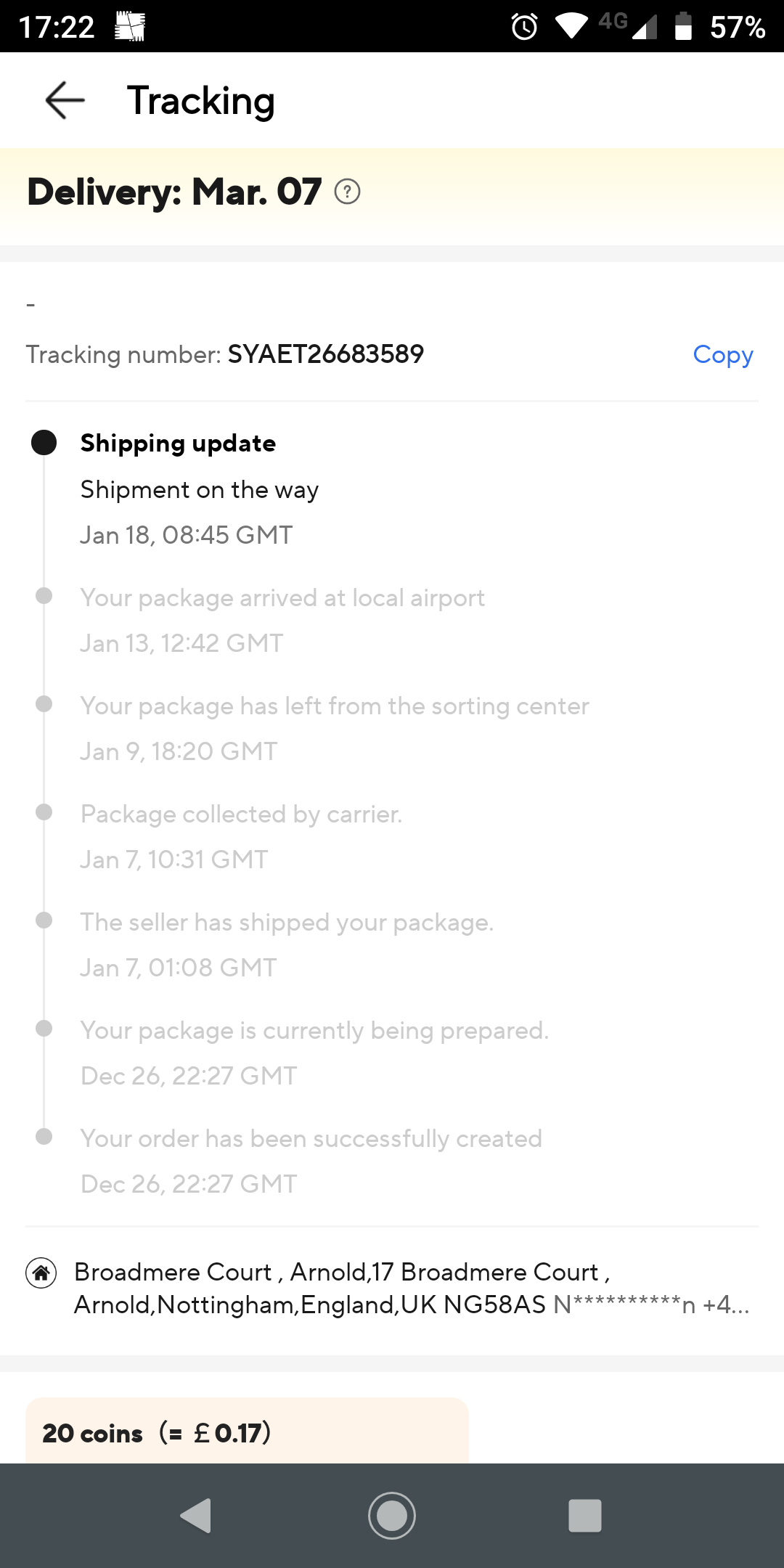The height and width of the screenshot is (1568, 784).
Task: Expand the Shipping update entry
Action: point(178,443)
